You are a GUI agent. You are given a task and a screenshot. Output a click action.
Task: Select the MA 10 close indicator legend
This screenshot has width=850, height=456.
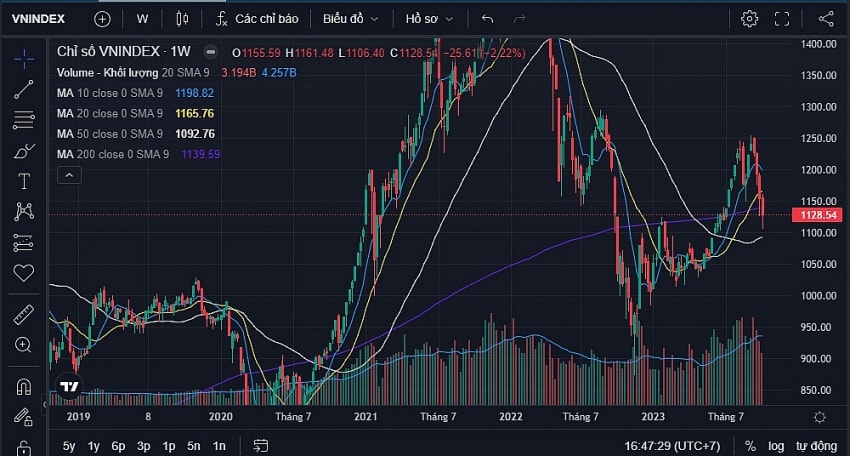click(110, 93)
